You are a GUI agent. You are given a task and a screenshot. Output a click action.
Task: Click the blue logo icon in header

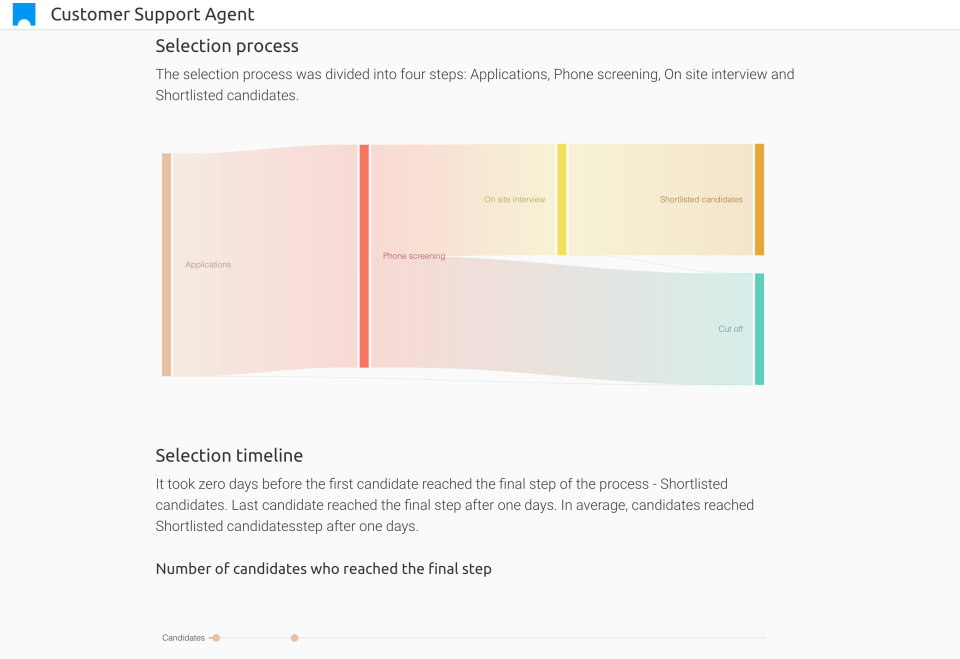pyautogui.click(x=24, y=15)
